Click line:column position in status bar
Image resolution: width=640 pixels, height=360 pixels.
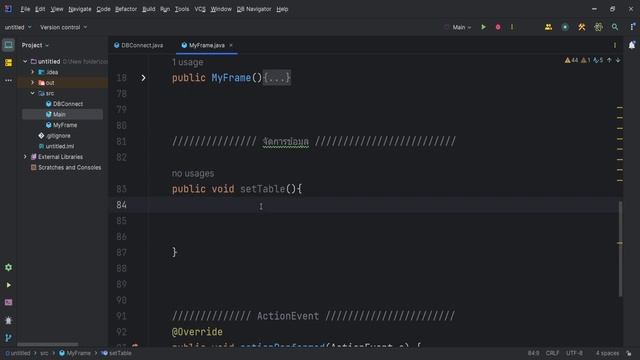click(x=533, y=353)
